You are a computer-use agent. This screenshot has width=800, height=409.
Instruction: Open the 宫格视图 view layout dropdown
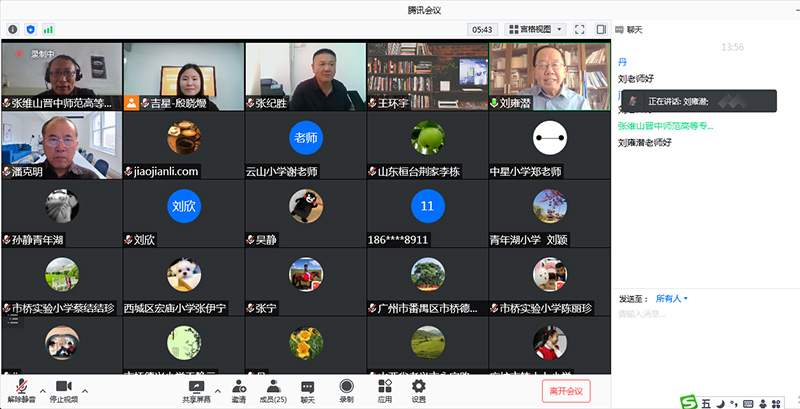pos(535,29)
